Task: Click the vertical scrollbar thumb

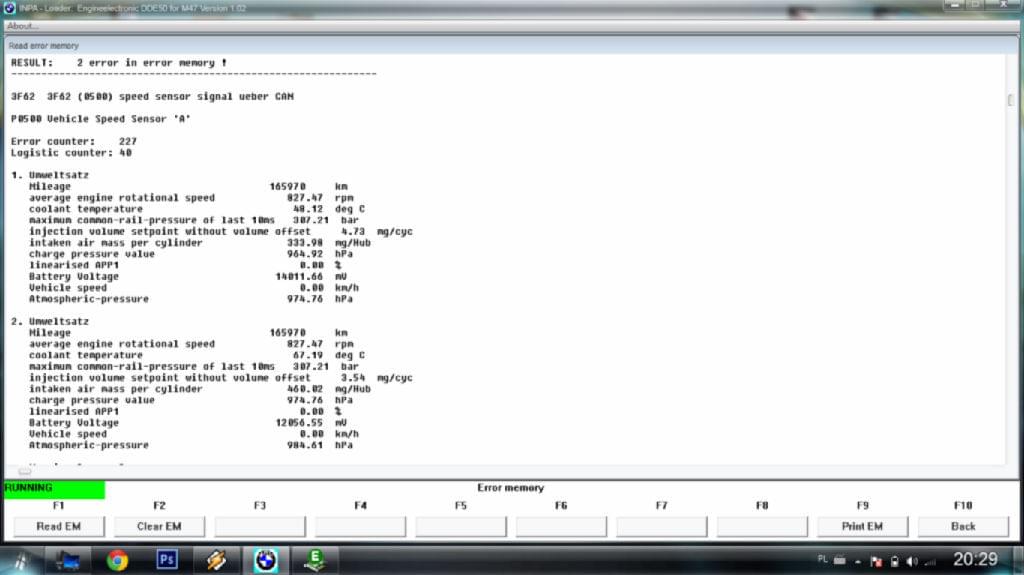Action: [1010, 100]
